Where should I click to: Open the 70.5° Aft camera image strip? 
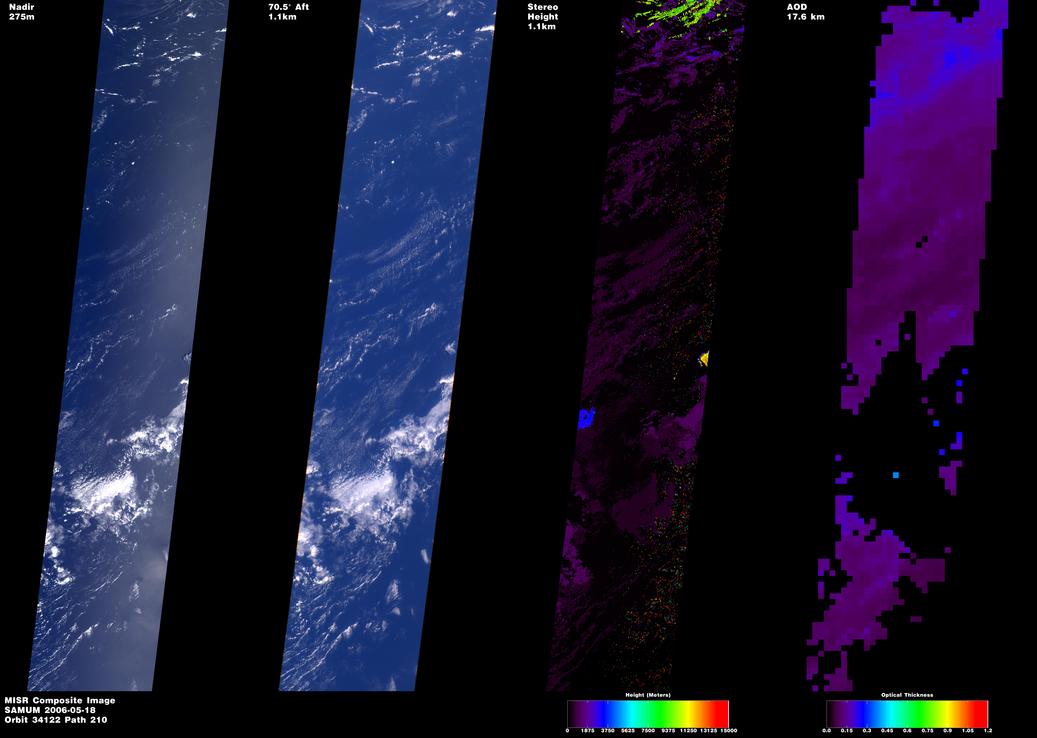tap(388, 345)
